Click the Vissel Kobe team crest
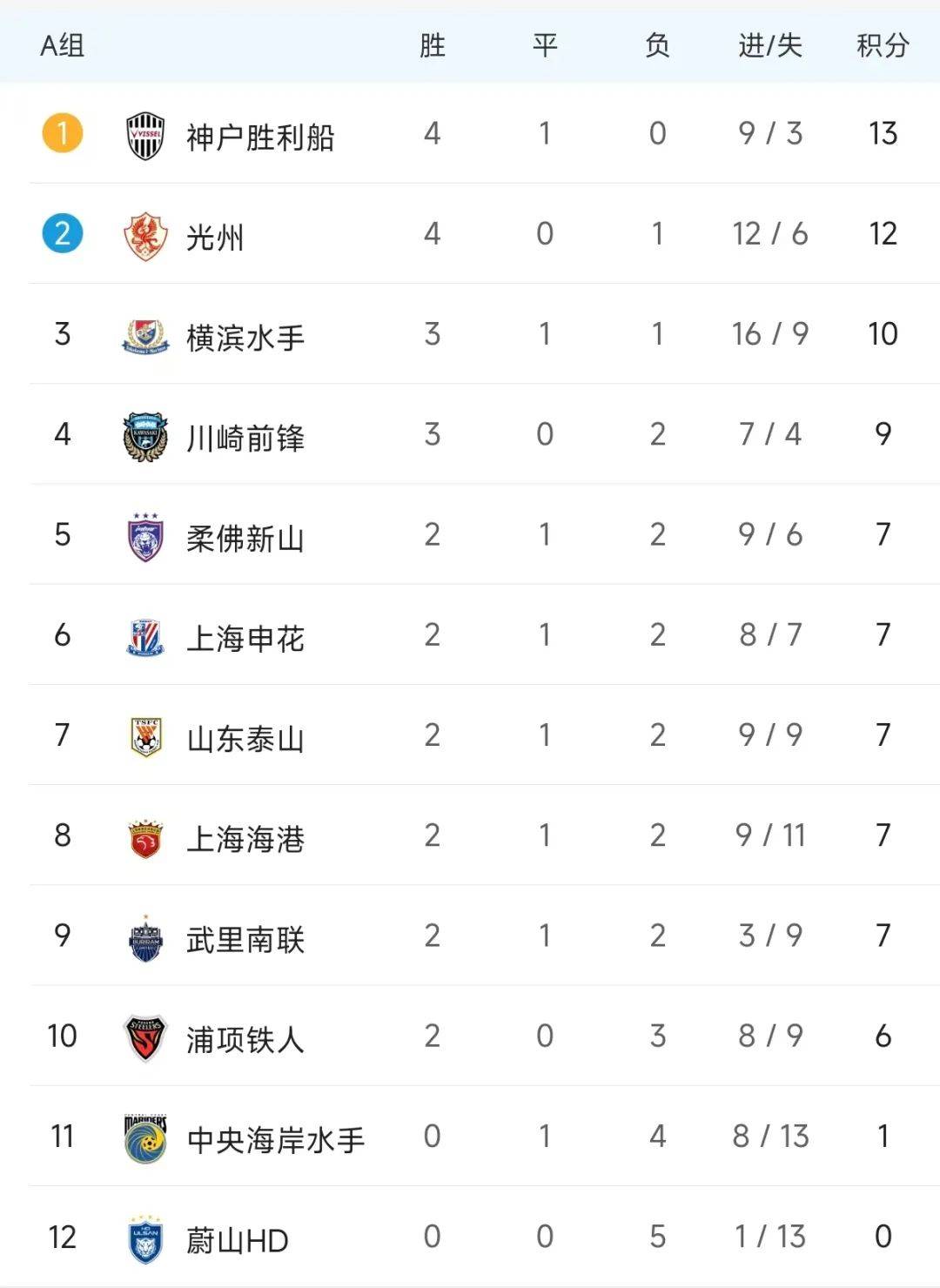This screenshot has height=1288, width=940. tap(145, 136)
